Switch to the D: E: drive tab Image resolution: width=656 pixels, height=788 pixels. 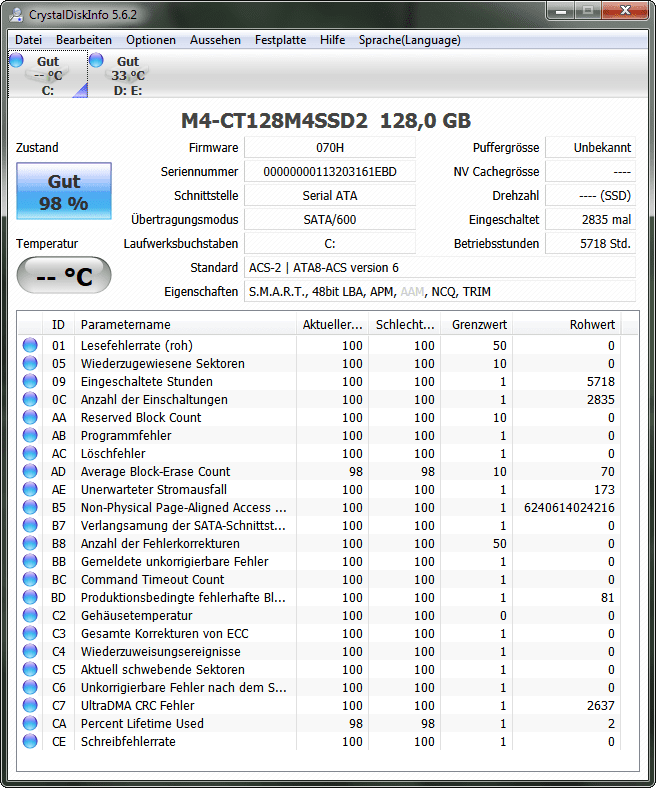[128, 75]
